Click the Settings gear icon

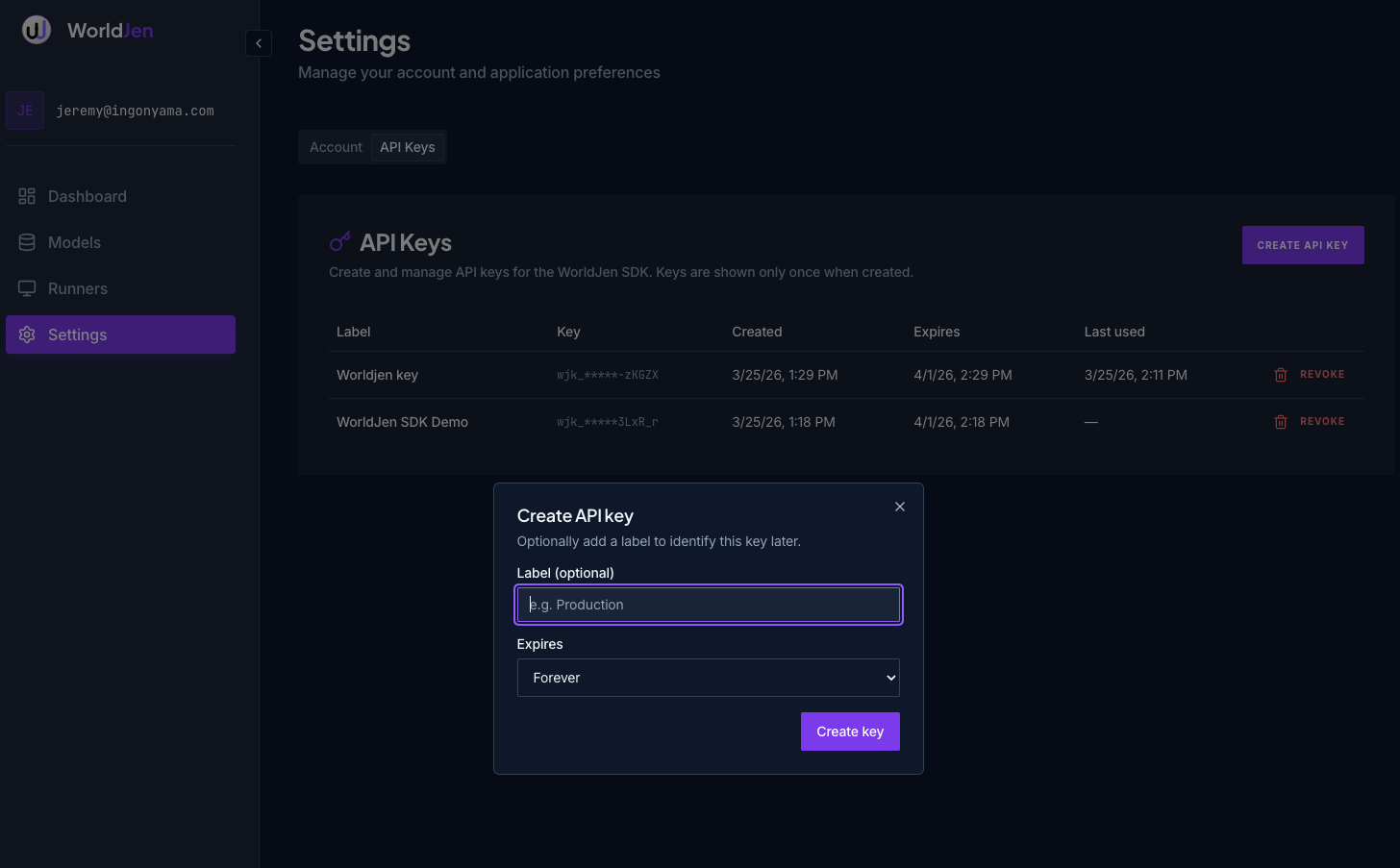click(27, 335)
